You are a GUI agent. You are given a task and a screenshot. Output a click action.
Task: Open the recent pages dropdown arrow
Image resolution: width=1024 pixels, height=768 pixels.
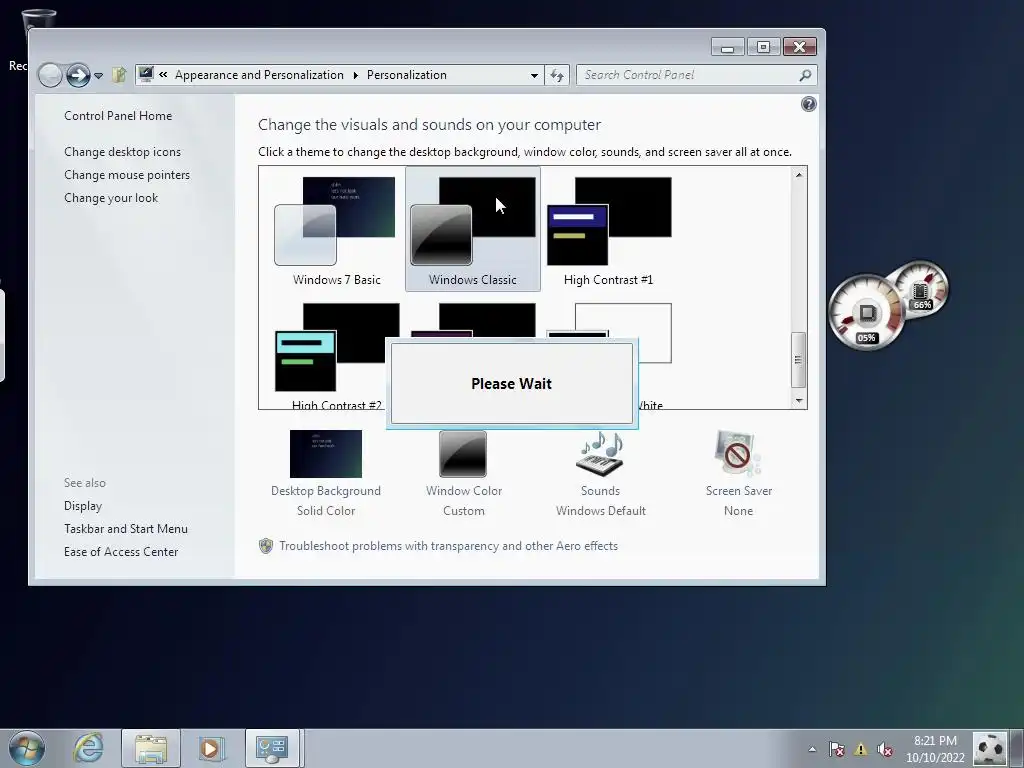(x=99, y=76)
